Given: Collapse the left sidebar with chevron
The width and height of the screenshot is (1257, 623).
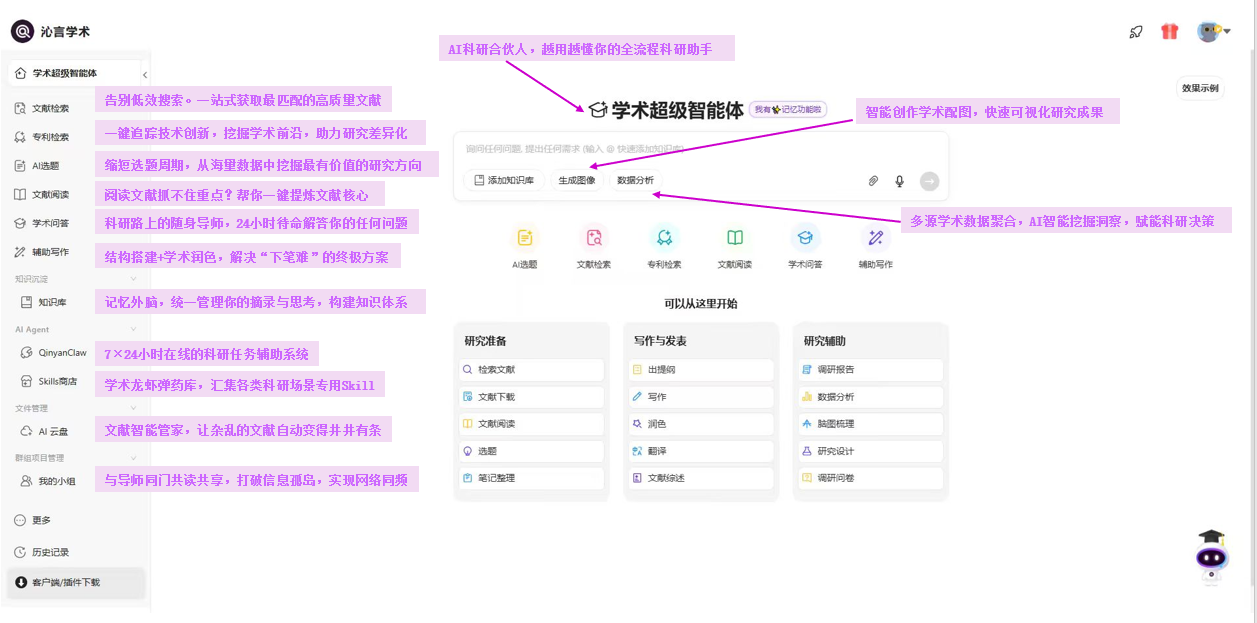Looking at the screenshot, I should point(144,74).
